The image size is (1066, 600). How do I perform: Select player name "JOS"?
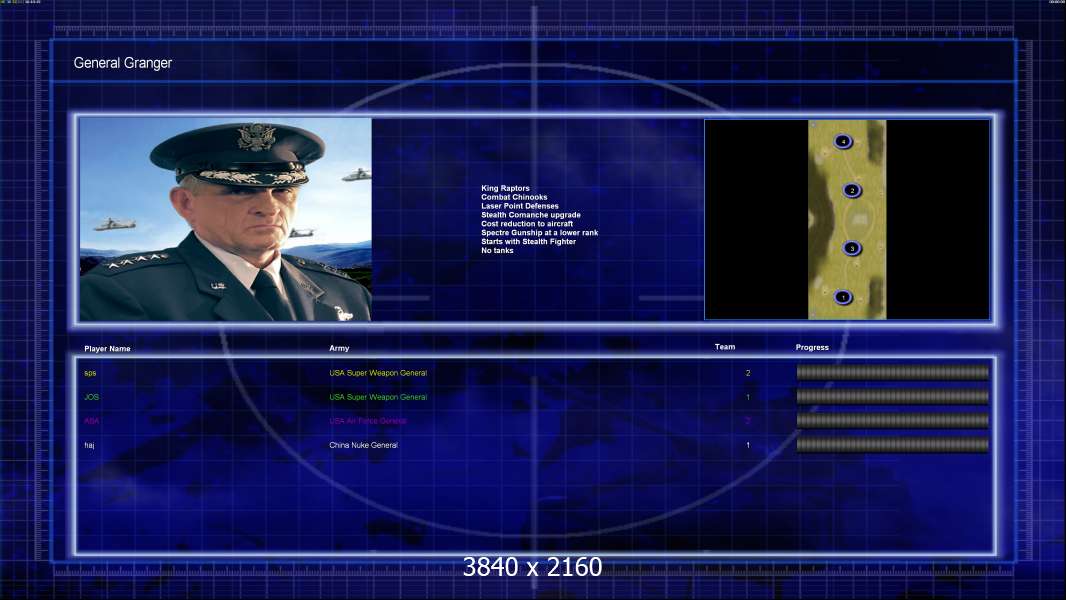click(x=92, y=397)
